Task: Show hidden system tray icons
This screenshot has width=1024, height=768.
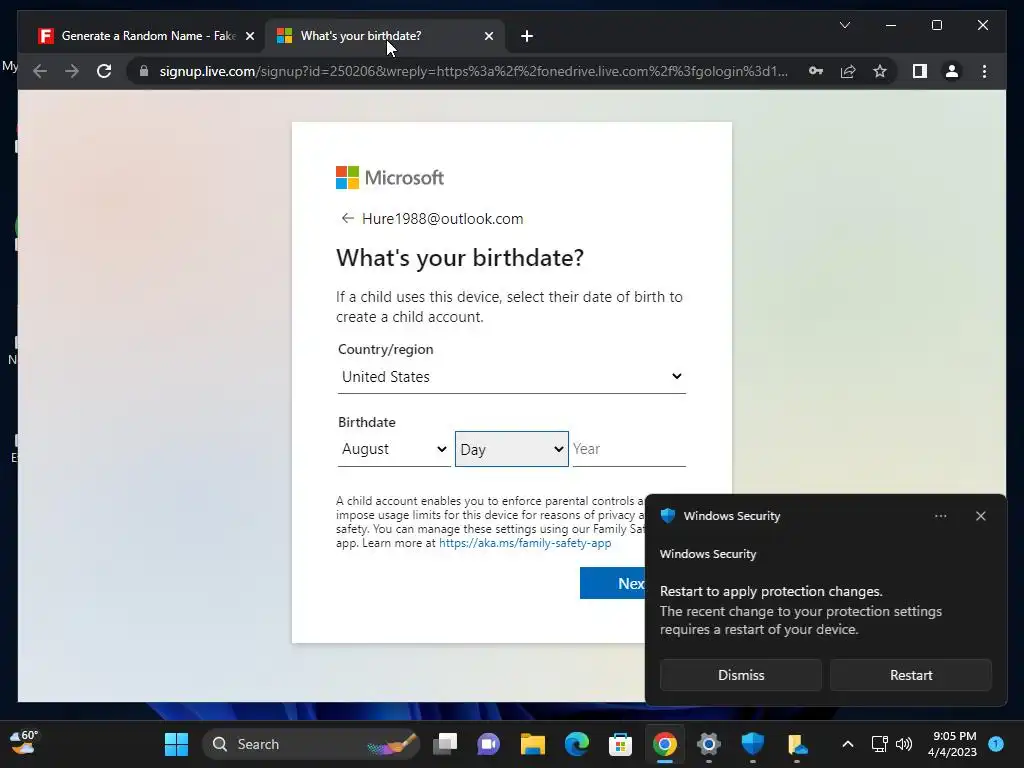Action: coord(847,744)
